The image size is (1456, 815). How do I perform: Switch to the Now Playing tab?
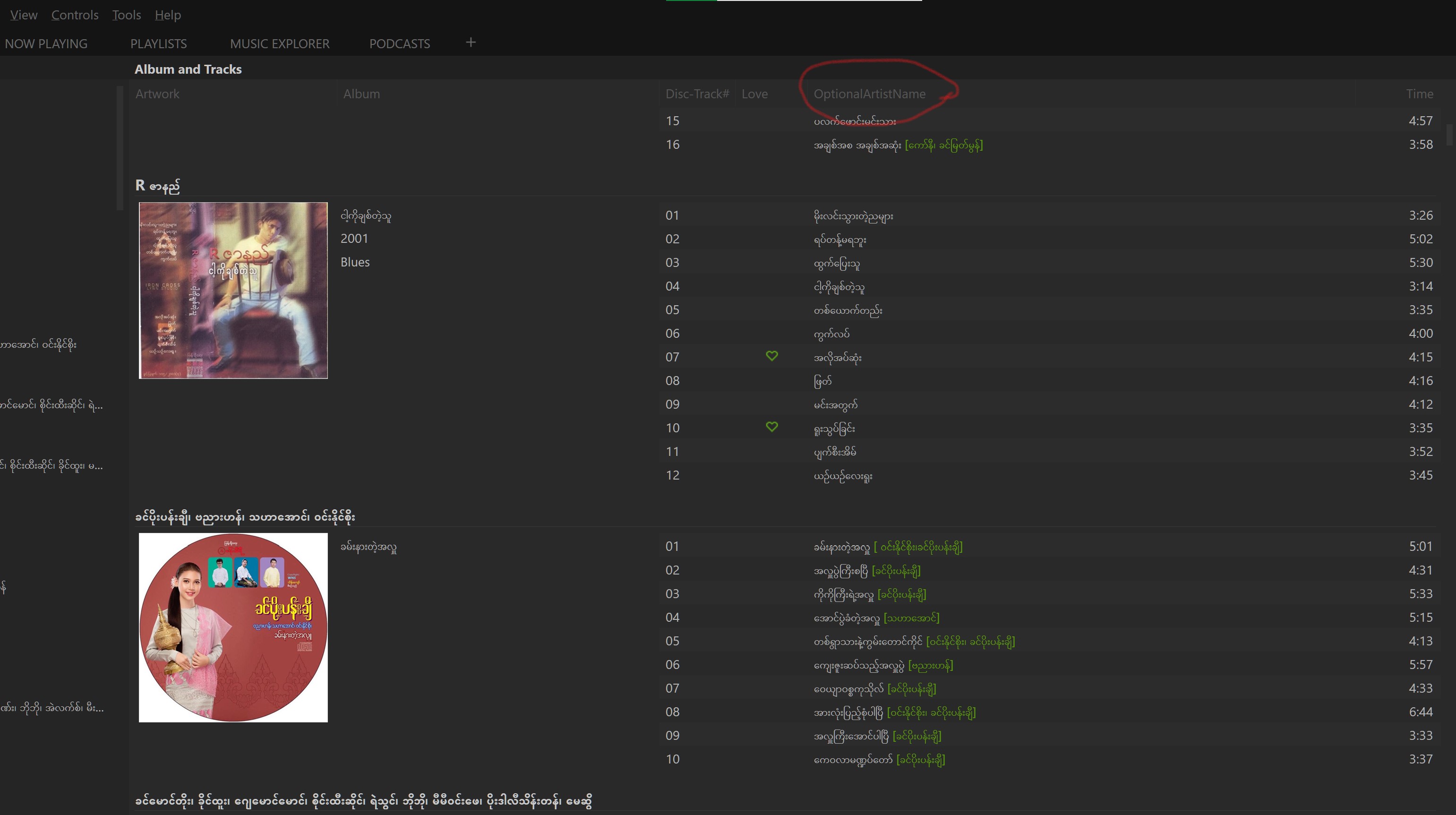tap(46, 43)
